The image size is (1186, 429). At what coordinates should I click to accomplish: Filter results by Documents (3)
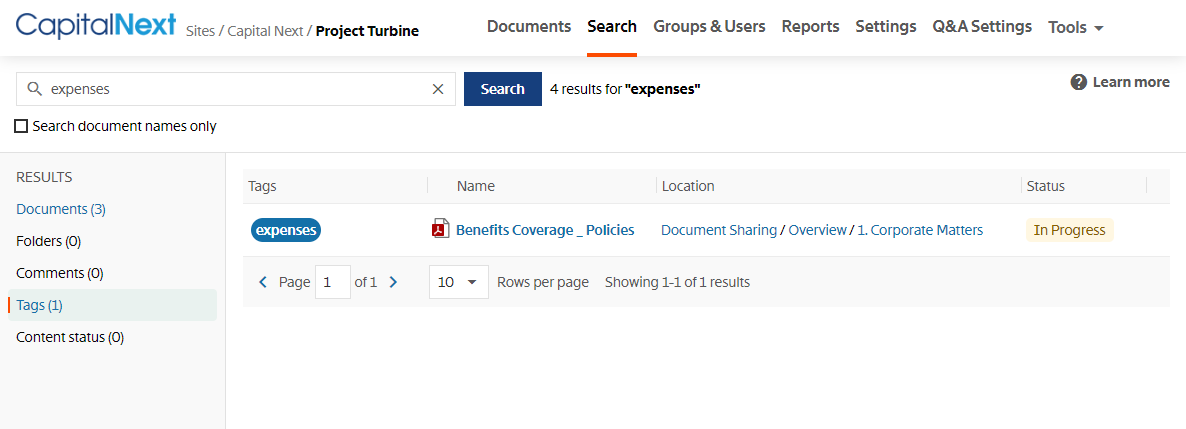(x=61, y=209)
